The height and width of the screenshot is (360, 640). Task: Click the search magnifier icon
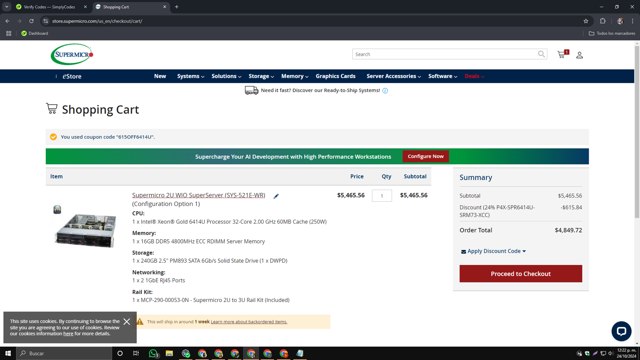tap(541, 54)
